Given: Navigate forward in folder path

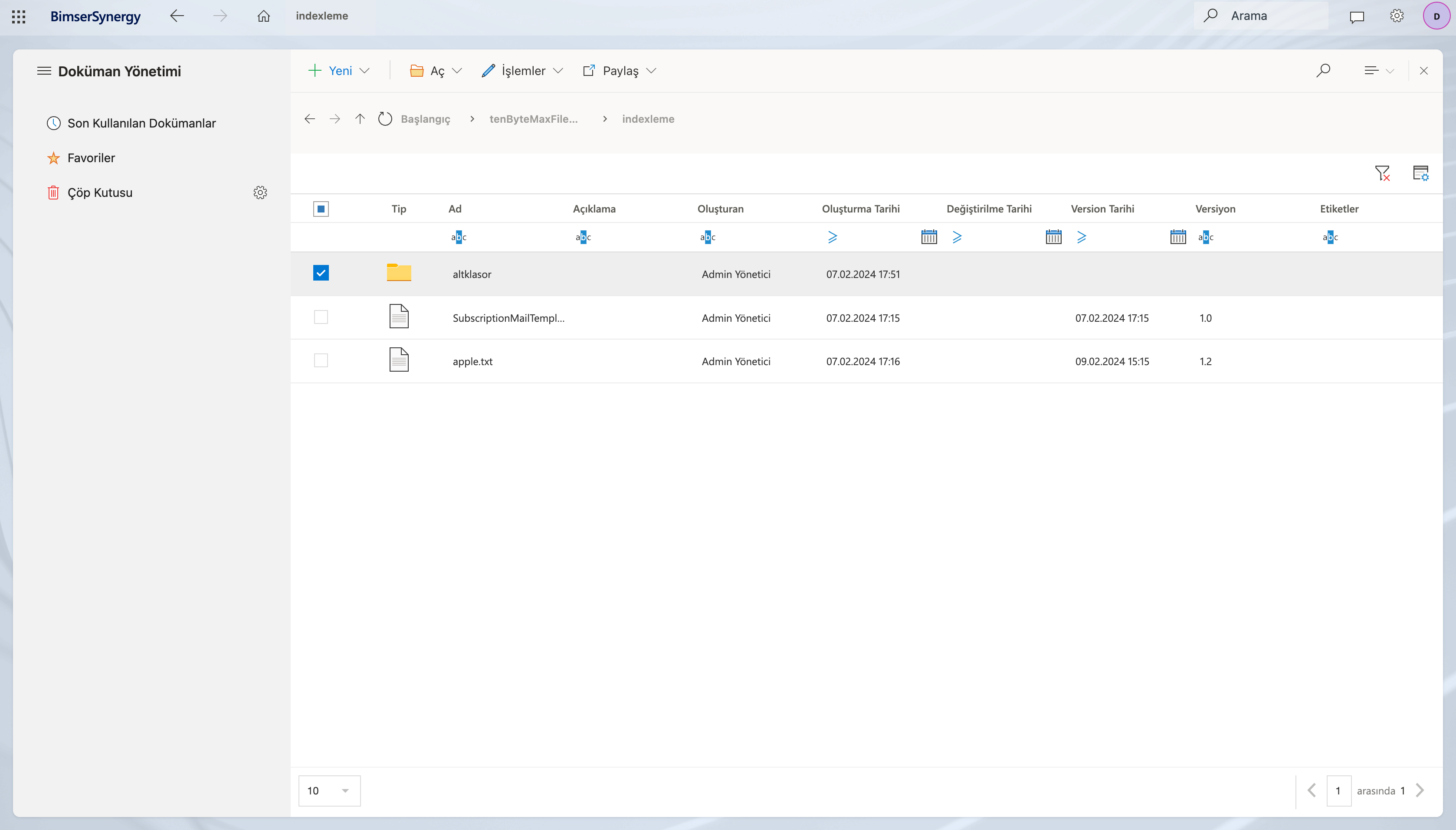Looking at the screenshot, I should click(335, 118).
